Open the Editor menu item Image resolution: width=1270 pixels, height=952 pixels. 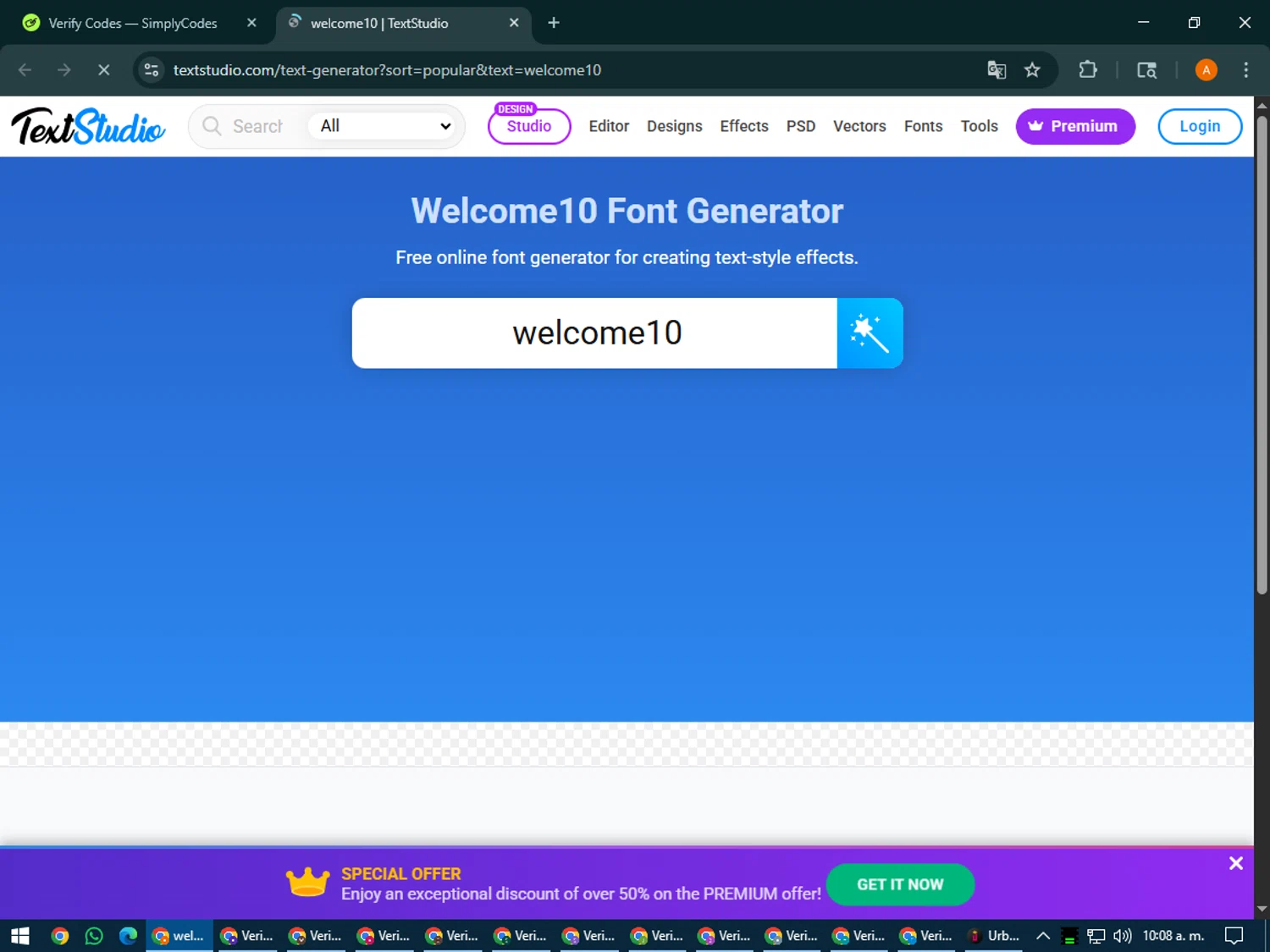coord(609,126)
